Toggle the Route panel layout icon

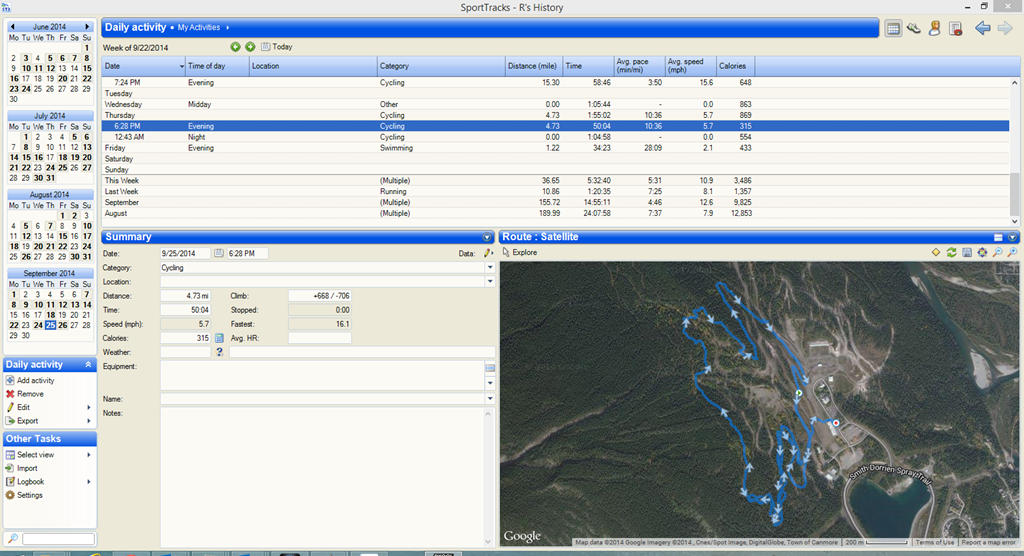pyautogui.click(x=998, y=237)
